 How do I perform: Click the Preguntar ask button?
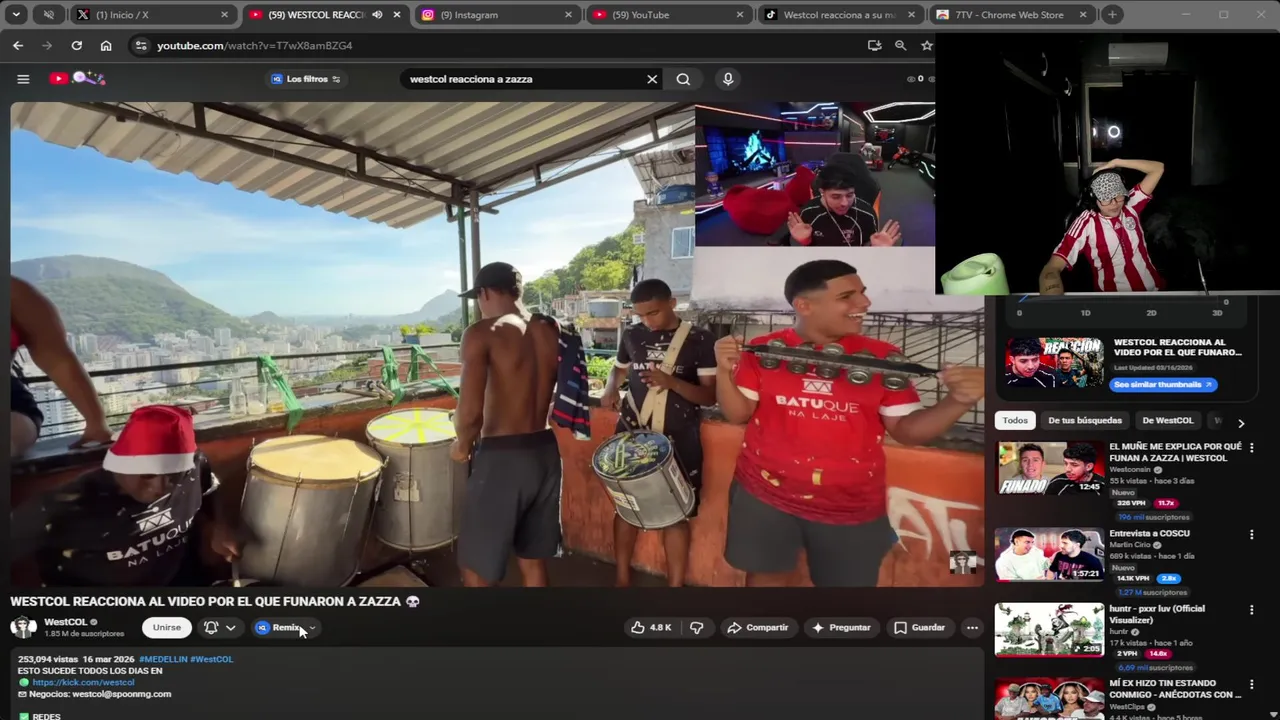[840, 627]
